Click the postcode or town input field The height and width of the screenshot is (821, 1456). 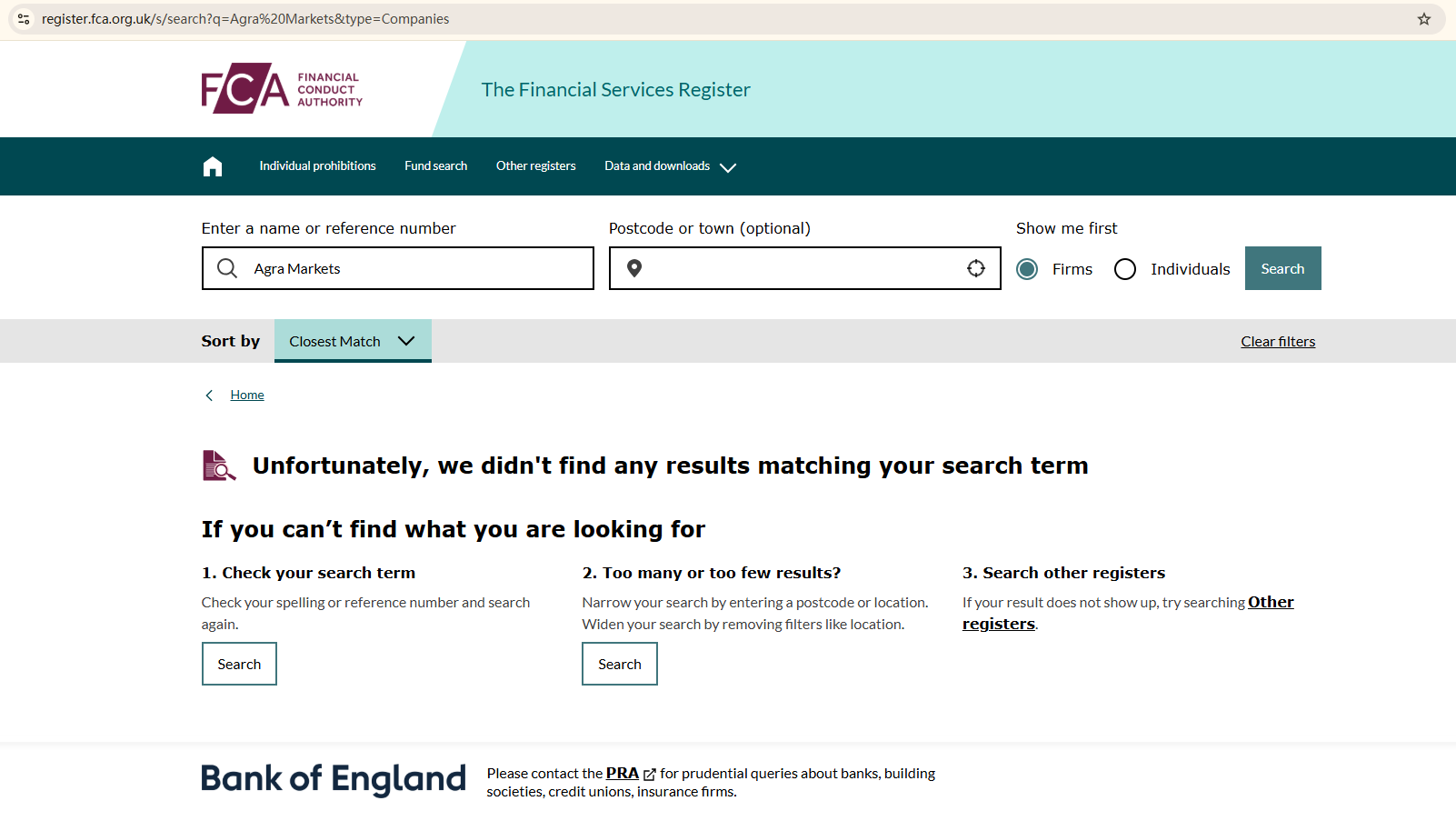click(800, 268)
